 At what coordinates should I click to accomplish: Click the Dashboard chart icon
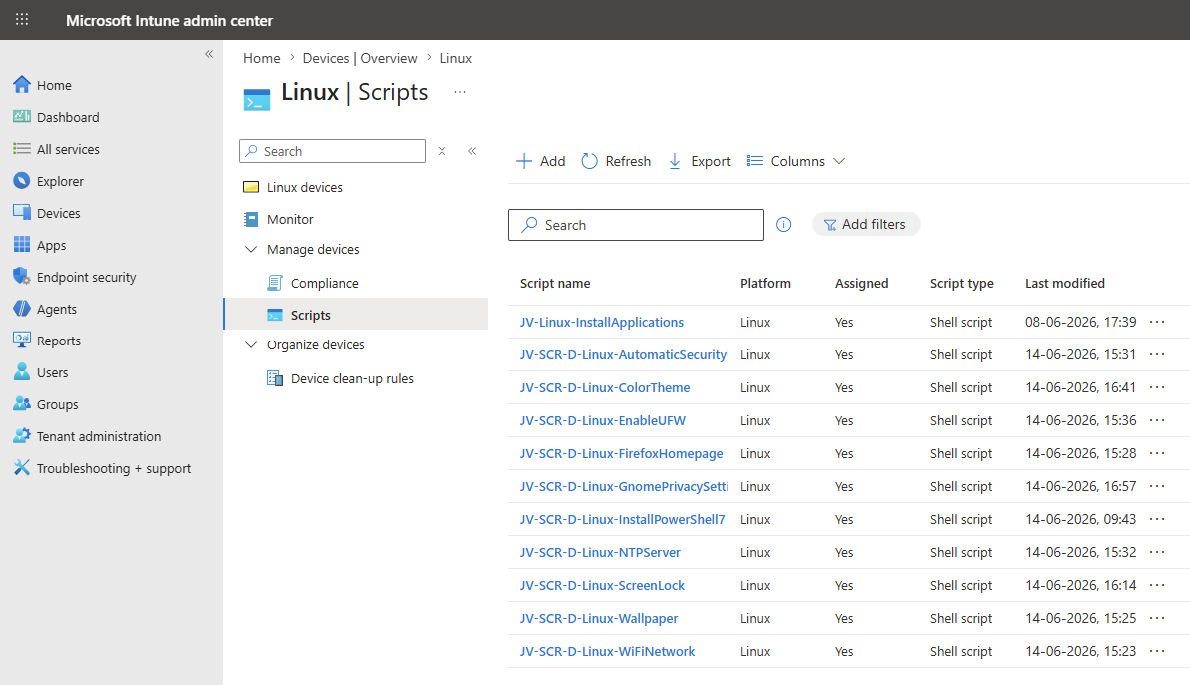point(22,116)
